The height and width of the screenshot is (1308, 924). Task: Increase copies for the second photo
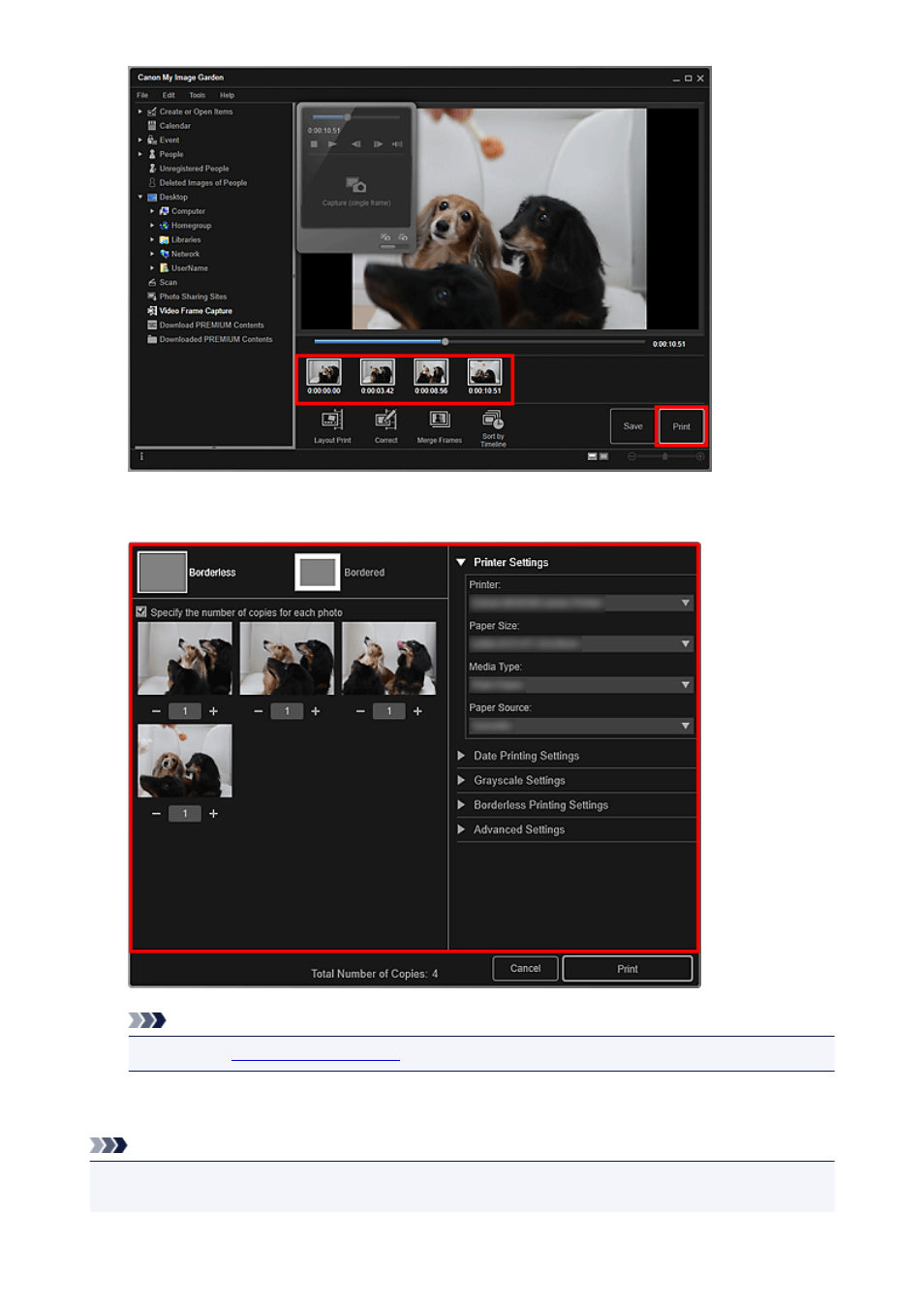point(316,711)
